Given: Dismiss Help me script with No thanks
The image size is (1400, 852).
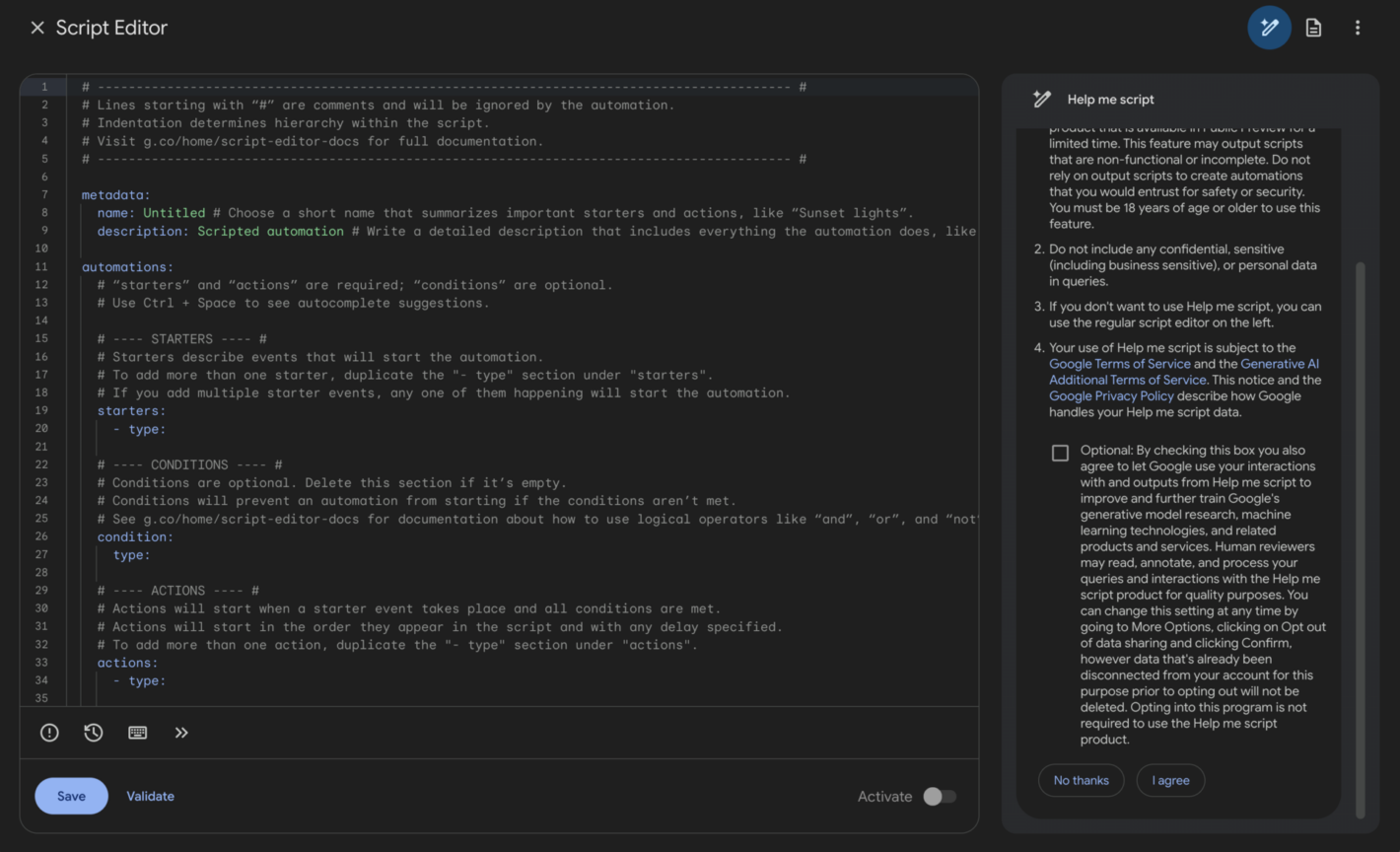Looking at the screenshot, I should point(1081,780).
